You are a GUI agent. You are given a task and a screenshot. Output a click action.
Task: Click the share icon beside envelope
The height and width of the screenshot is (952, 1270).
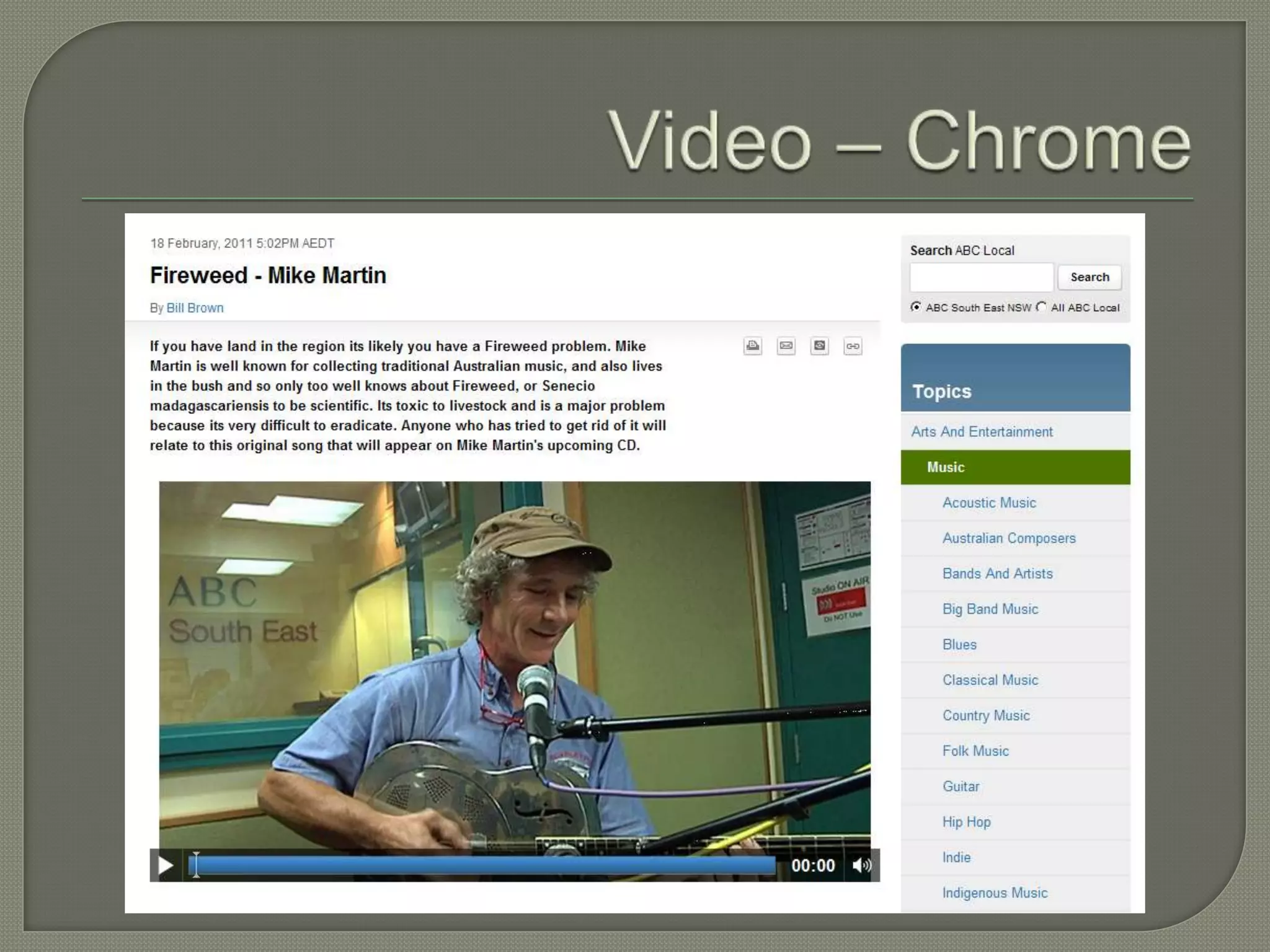click(x=820, y=346)
